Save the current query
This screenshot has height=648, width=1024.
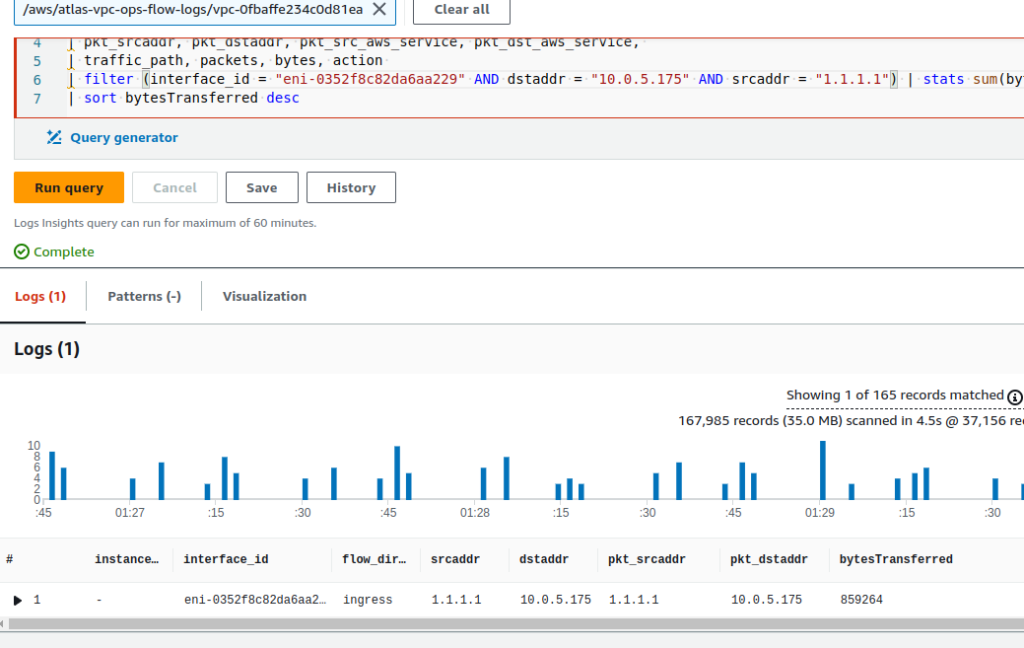[261, 187]
